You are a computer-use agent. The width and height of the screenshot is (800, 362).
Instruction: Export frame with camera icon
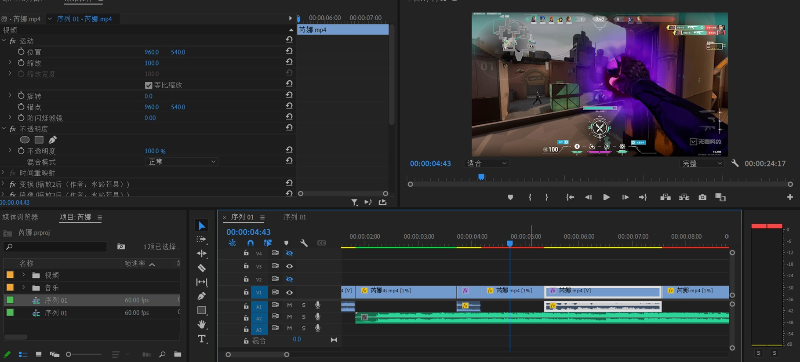point(703,197)
